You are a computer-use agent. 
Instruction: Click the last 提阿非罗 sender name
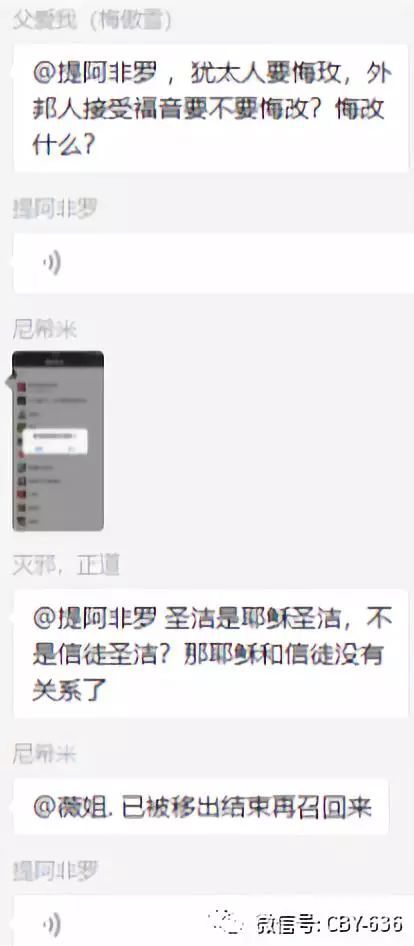(x=55, y=871)
